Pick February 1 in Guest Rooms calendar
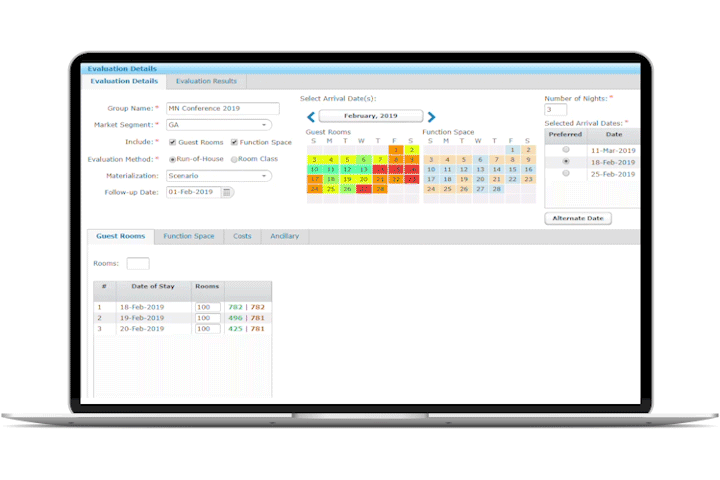720x480 pixels. [x=394, y=150]
